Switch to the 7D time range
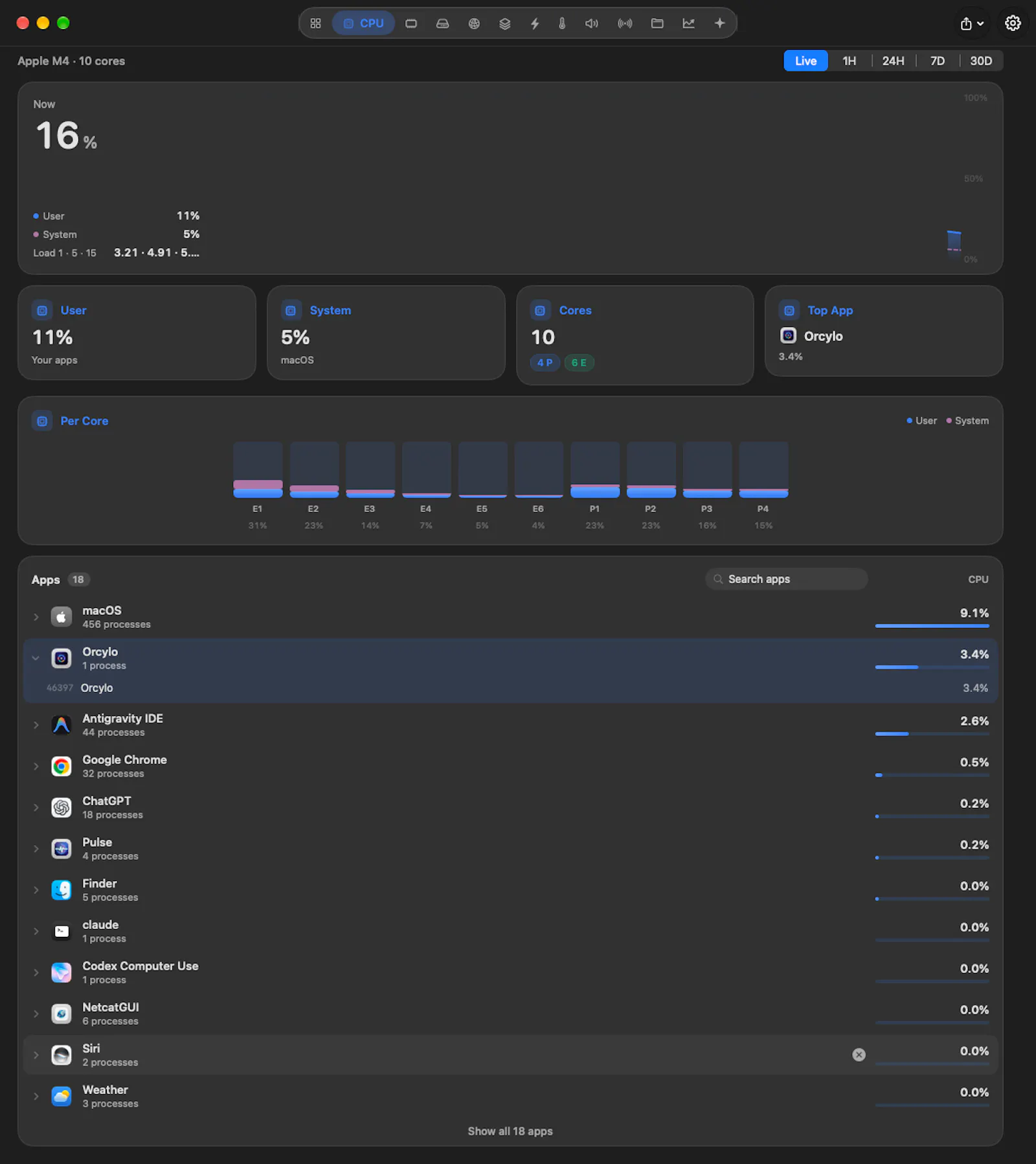1036x1164 pixels. pos(937,61)
